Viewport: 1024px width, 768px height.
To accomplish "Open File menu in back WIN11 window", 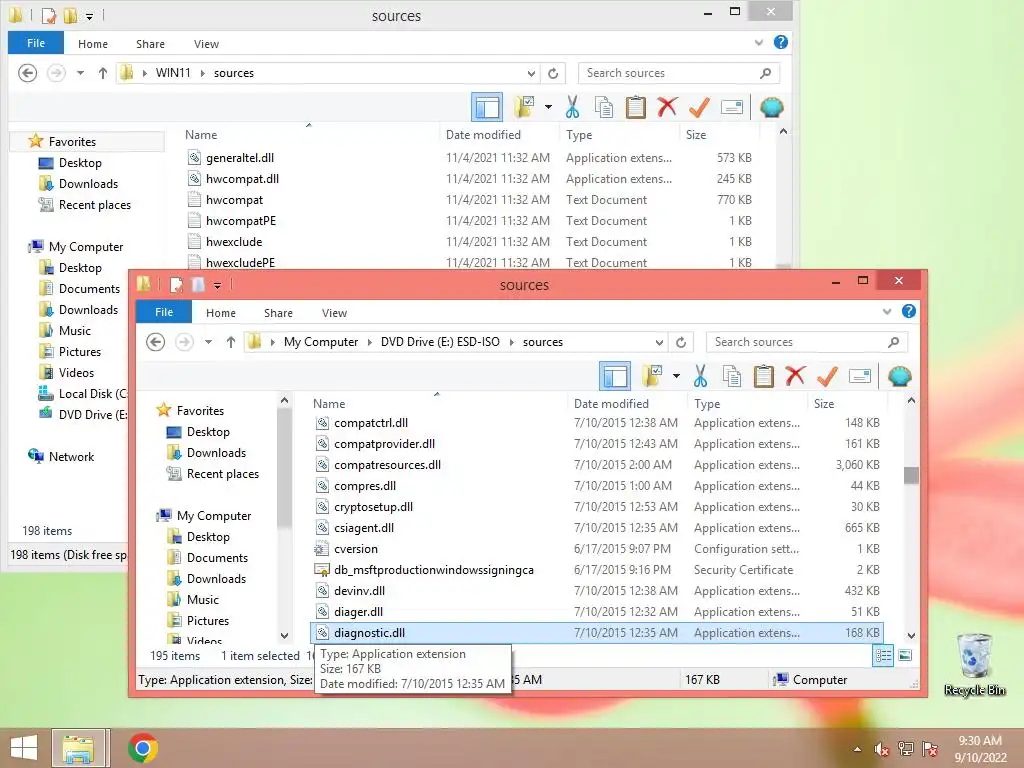I will click(36, 43).
